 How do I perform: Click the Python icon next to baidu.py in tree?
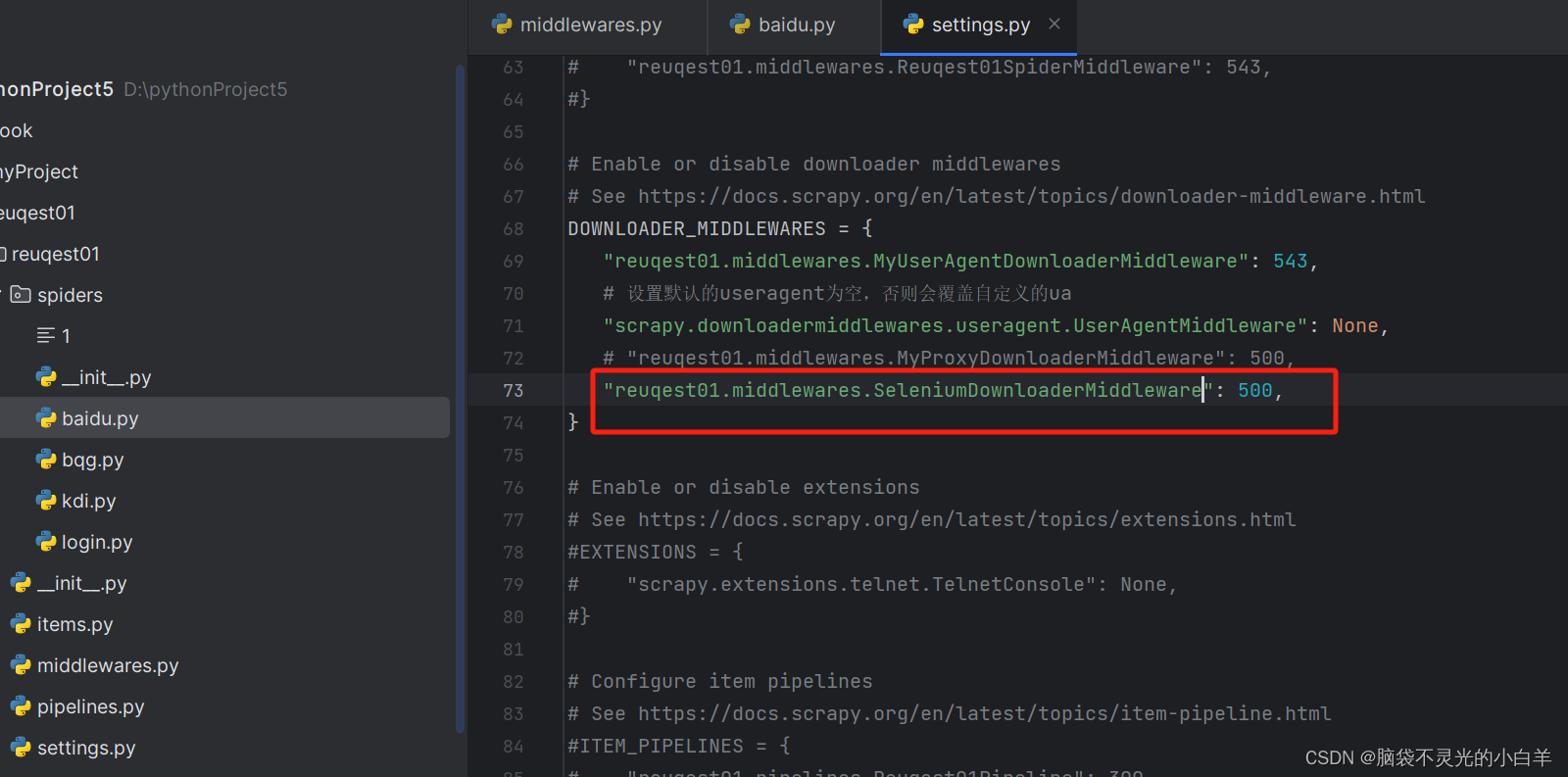pyautogui.click(x=46, y=418)
